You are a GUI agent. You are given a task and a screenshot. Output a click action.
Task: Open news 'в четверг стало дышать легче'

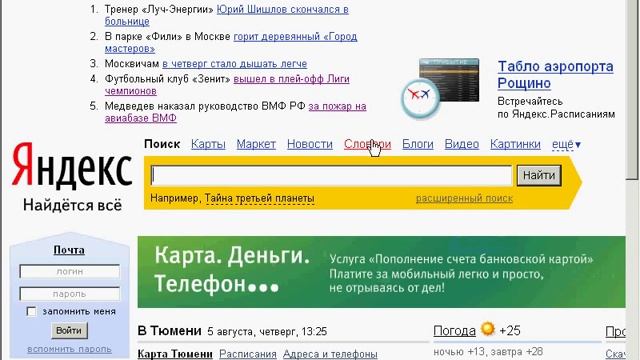click(235, 64)
